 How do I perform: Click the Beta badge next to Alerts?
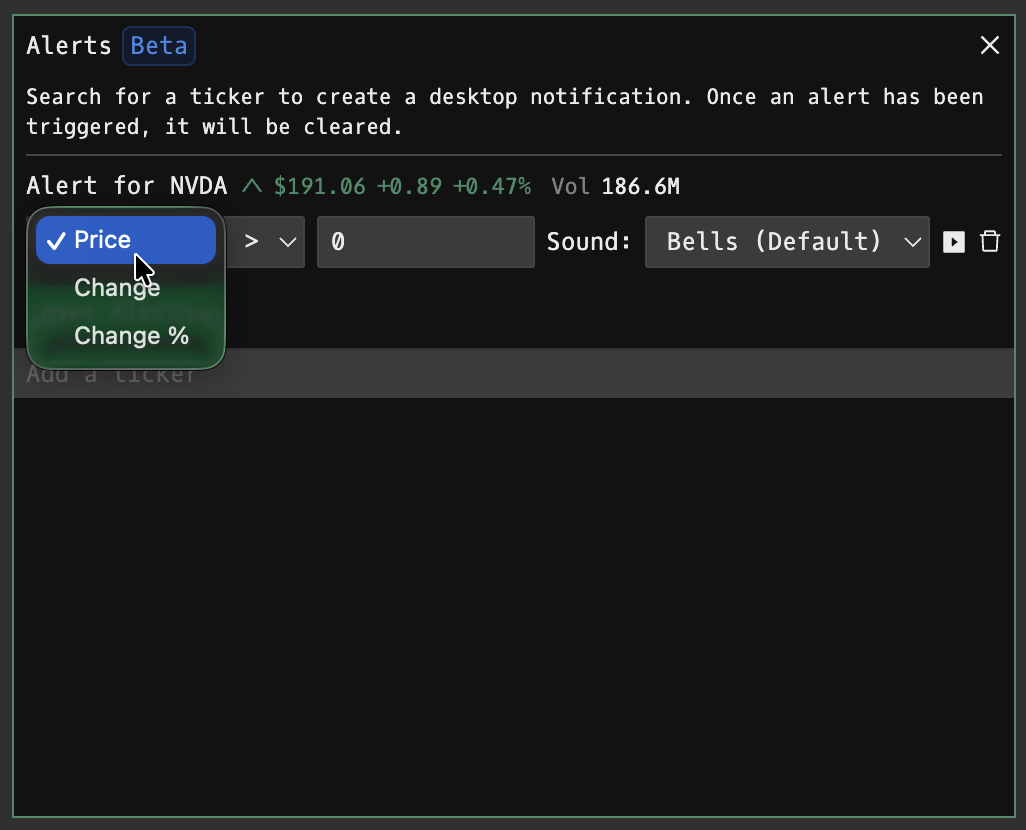tap(159, 46)
